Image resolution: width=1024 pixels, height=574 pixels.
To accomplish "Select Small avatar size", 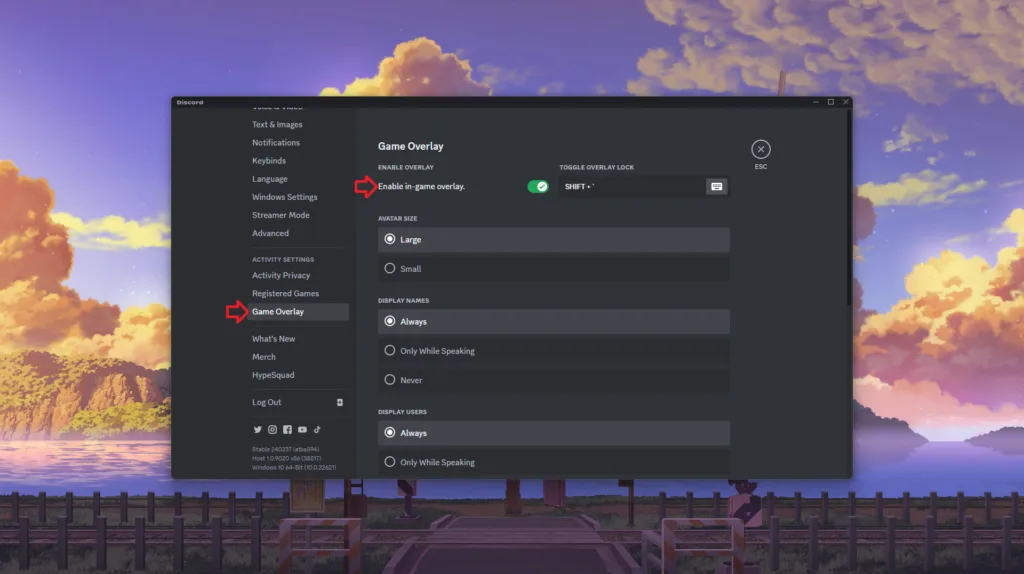I will click(x=390, y=268).
